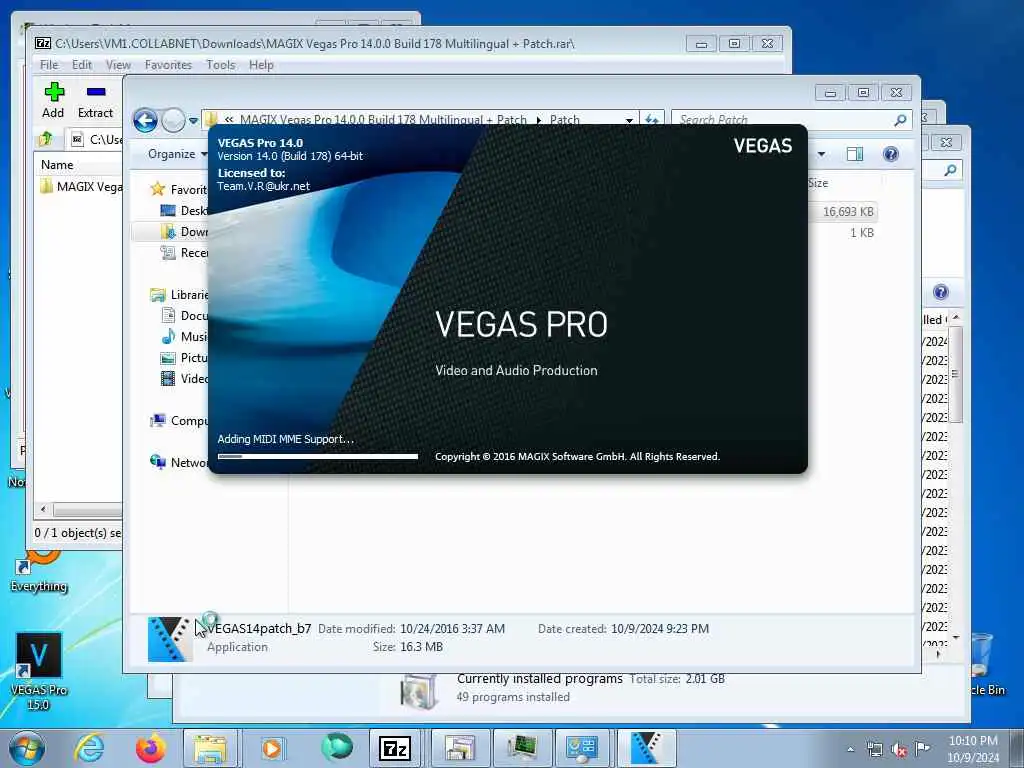Open the Edit menu in 7-Zip

(x=82, y=65)
